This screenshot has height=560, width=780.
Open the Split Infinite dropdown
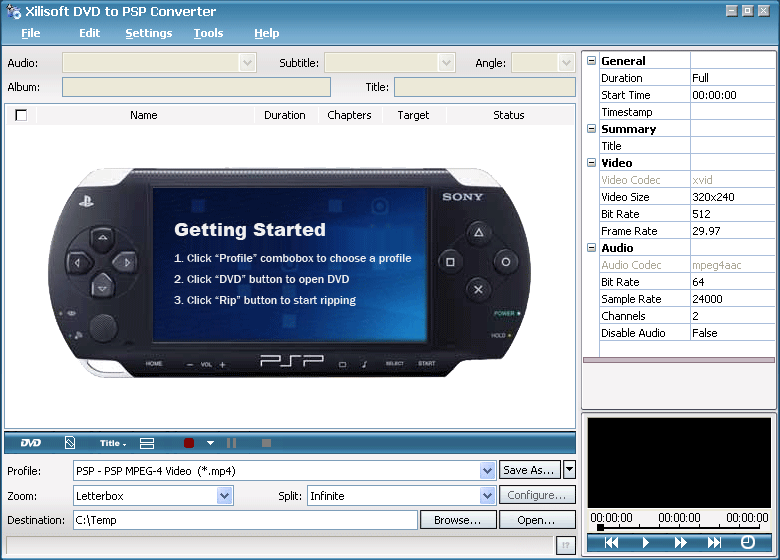[x=487, y=496]
